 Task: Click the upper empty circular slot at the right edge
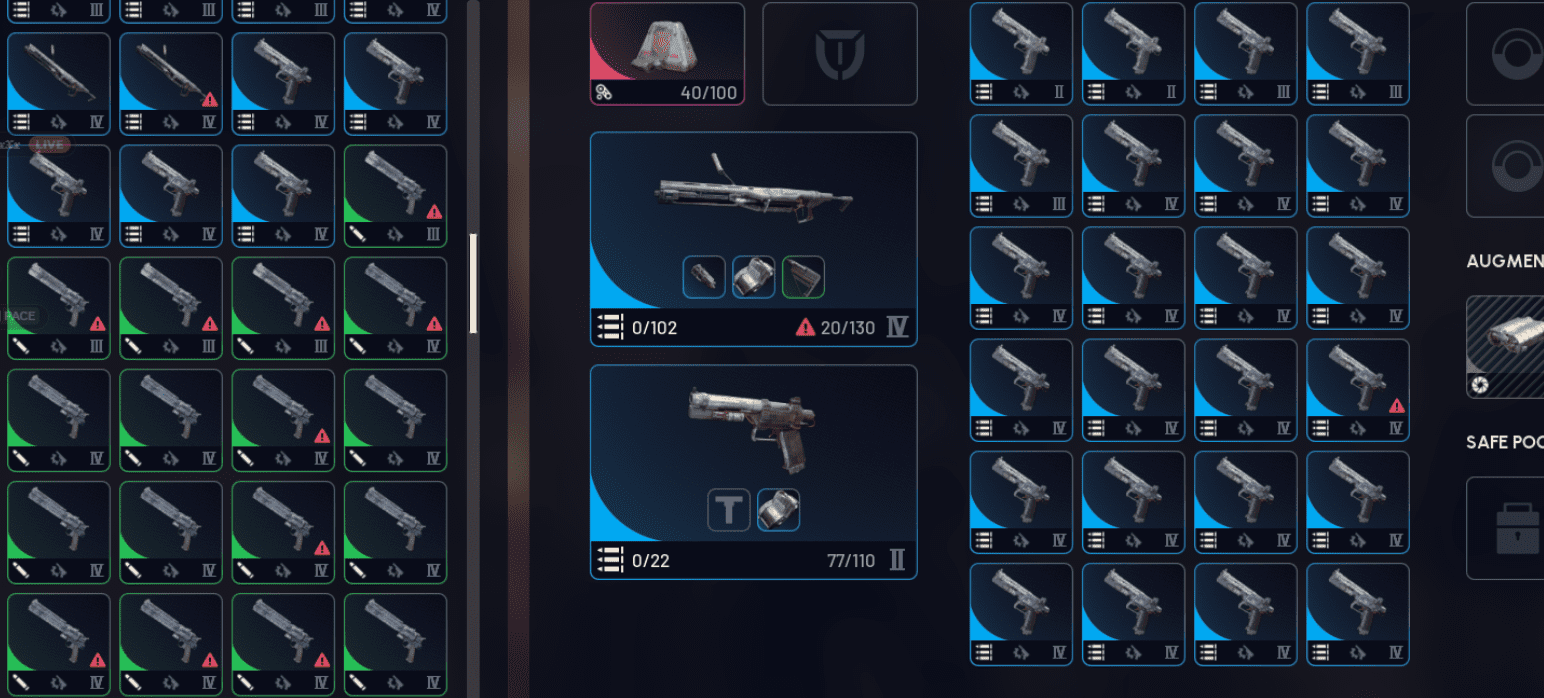[1505, 54]
